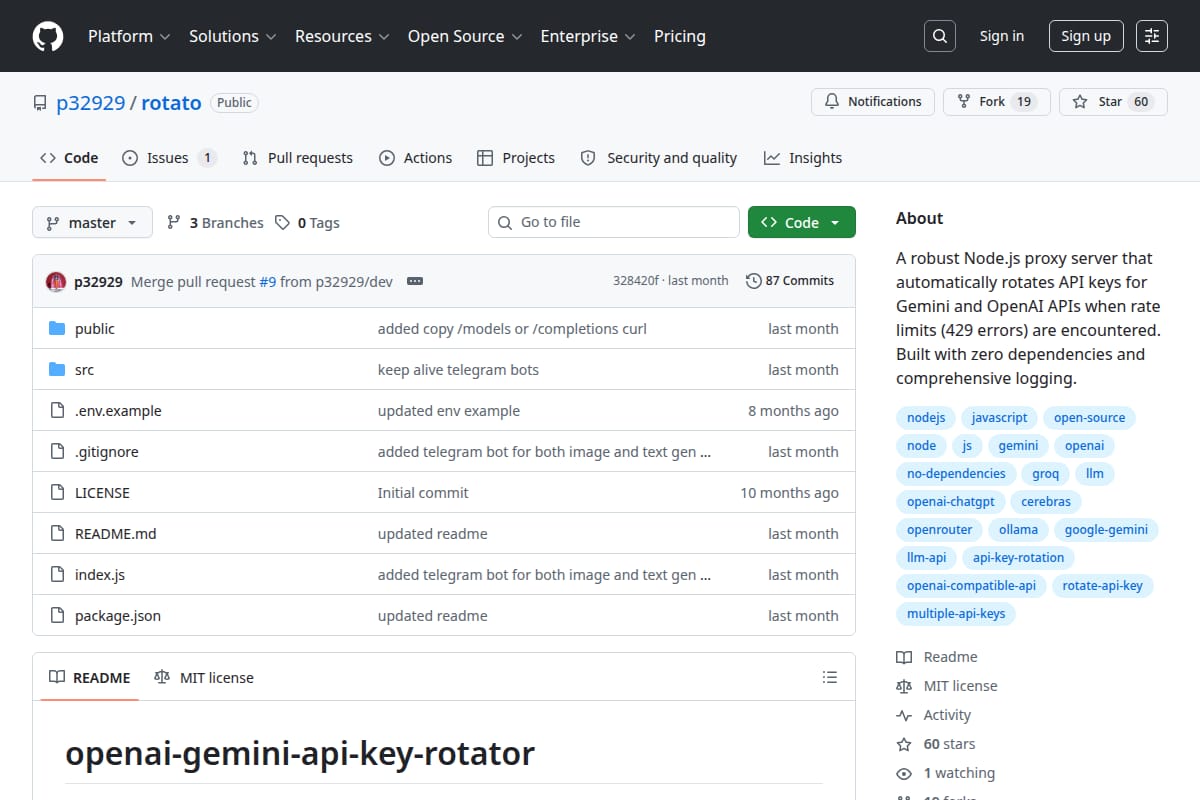
Task: Click the README.md file icon
Action: click(57, 534)
